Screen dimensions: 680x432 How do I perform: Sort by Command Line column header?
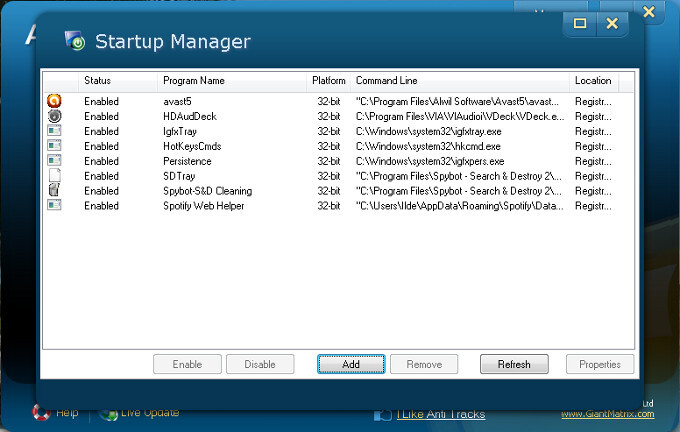point(386,80)
